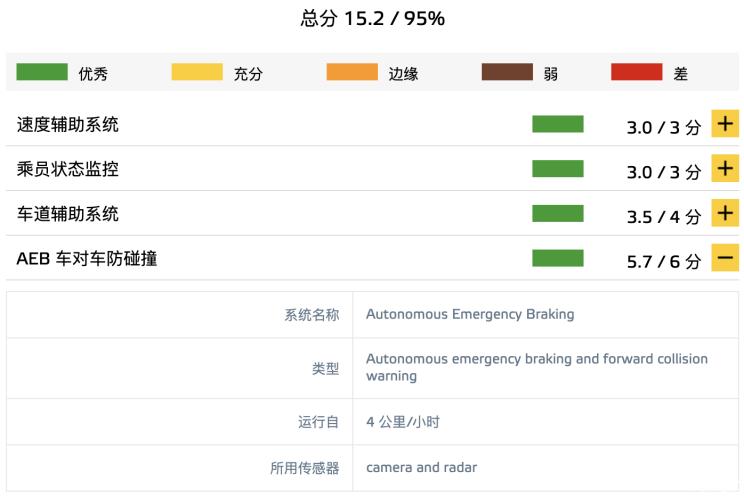Click the AEB 车对车防碰撞 green rating bar
This screenshot has width=744, height=497.
[x=557, y=259]
